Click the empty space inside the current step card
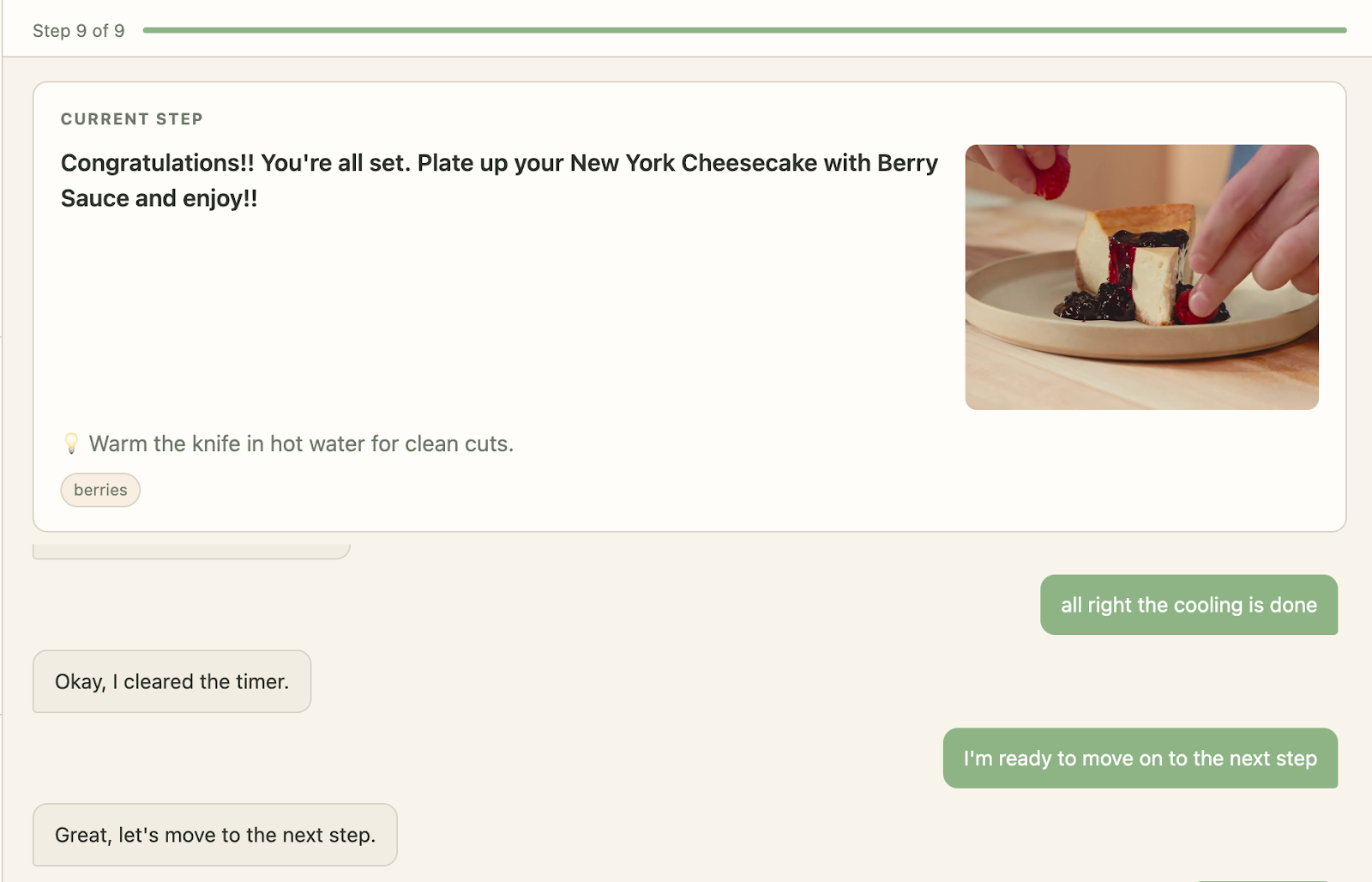1372x882 pixels. (x=497, y=326)
